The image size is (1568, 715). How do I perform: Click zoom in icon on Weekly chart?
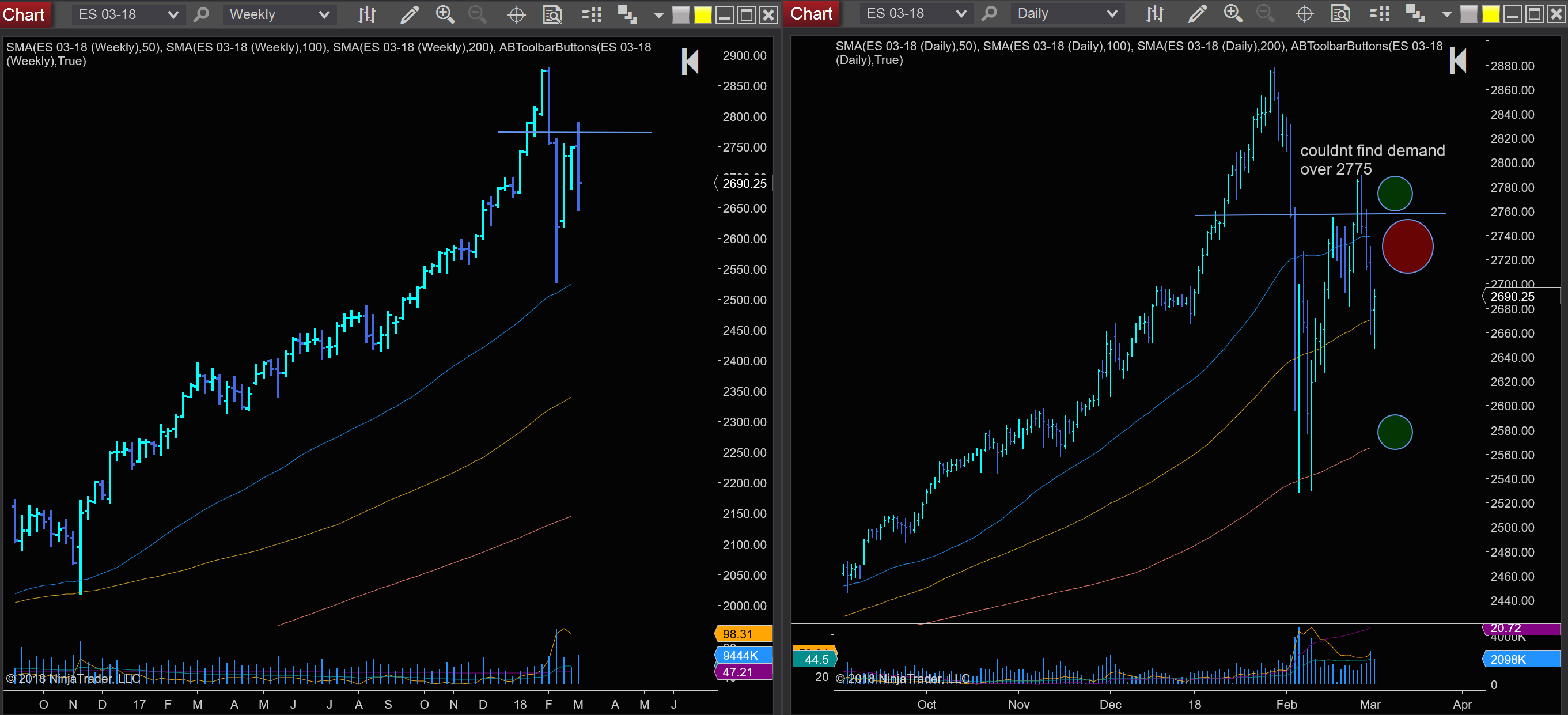click(x=445, y=14)
